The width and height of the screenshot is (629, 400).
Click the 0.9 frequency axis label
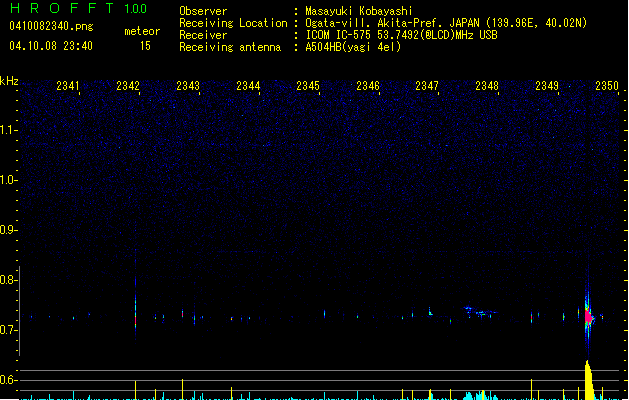7,230
